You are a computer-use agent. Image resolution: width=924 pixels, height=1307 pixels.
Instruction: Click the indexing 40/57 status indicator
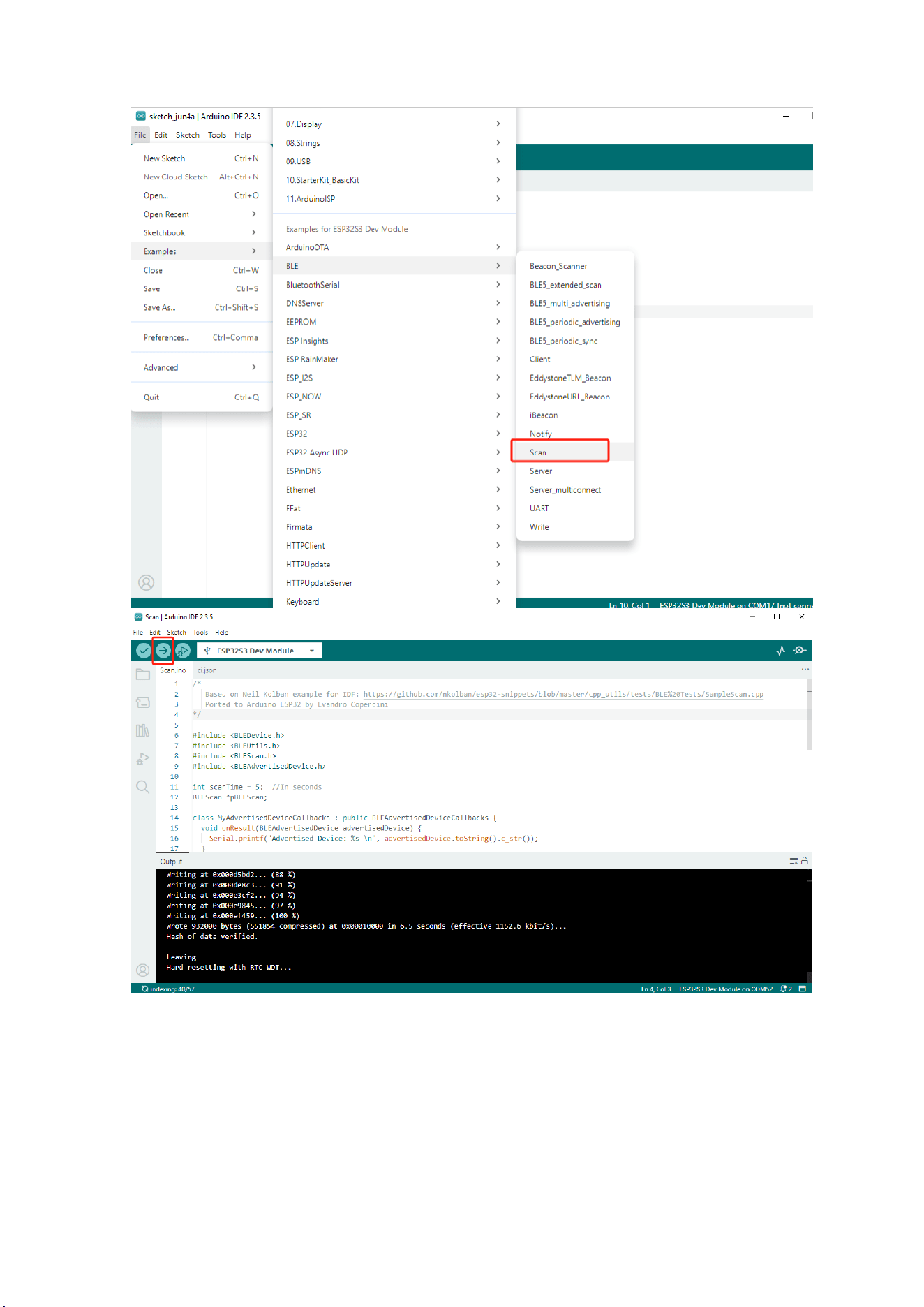168,989
